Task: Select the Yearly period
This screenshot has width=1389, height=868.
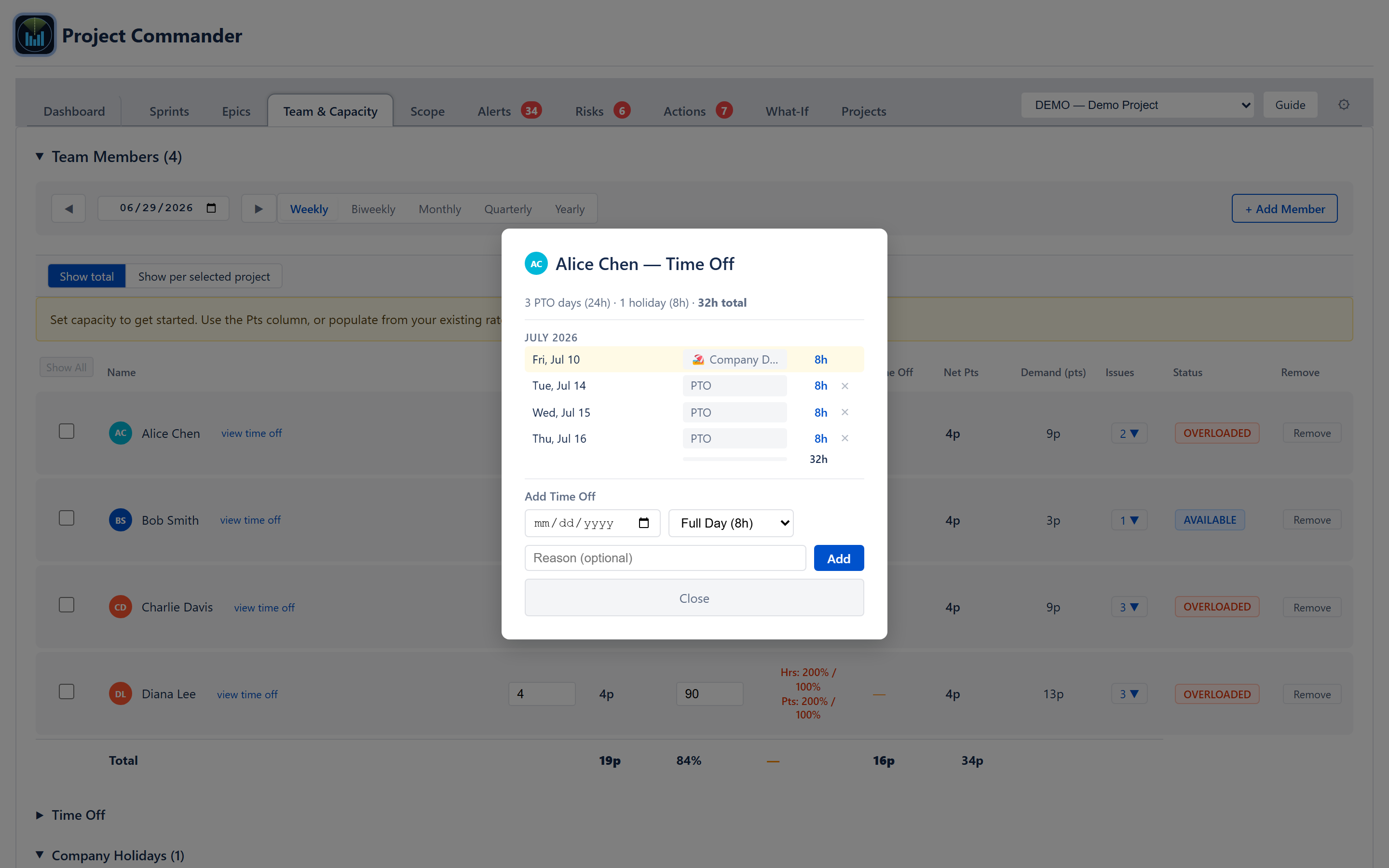Action: point(570,209)
